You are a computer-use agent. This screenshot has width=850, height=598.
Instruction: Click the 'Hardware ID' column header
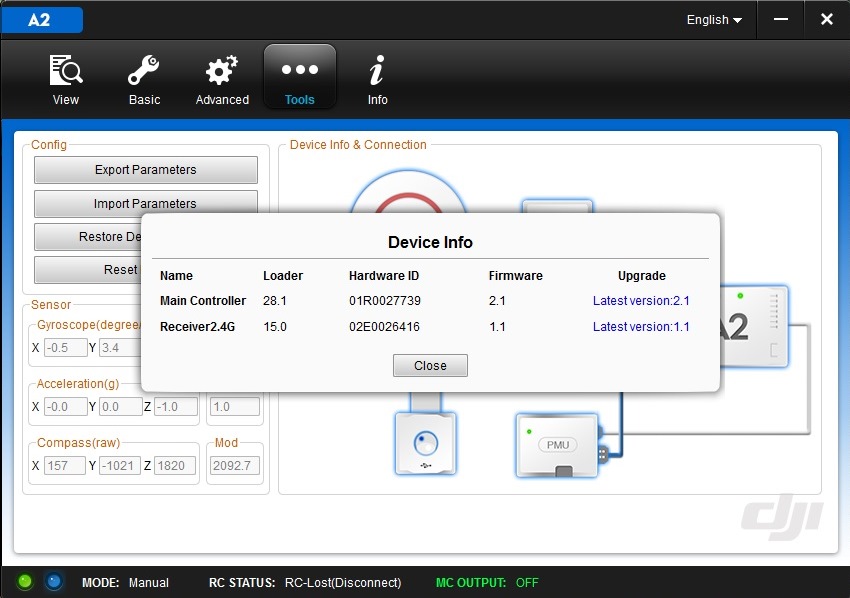coord(384,275)
